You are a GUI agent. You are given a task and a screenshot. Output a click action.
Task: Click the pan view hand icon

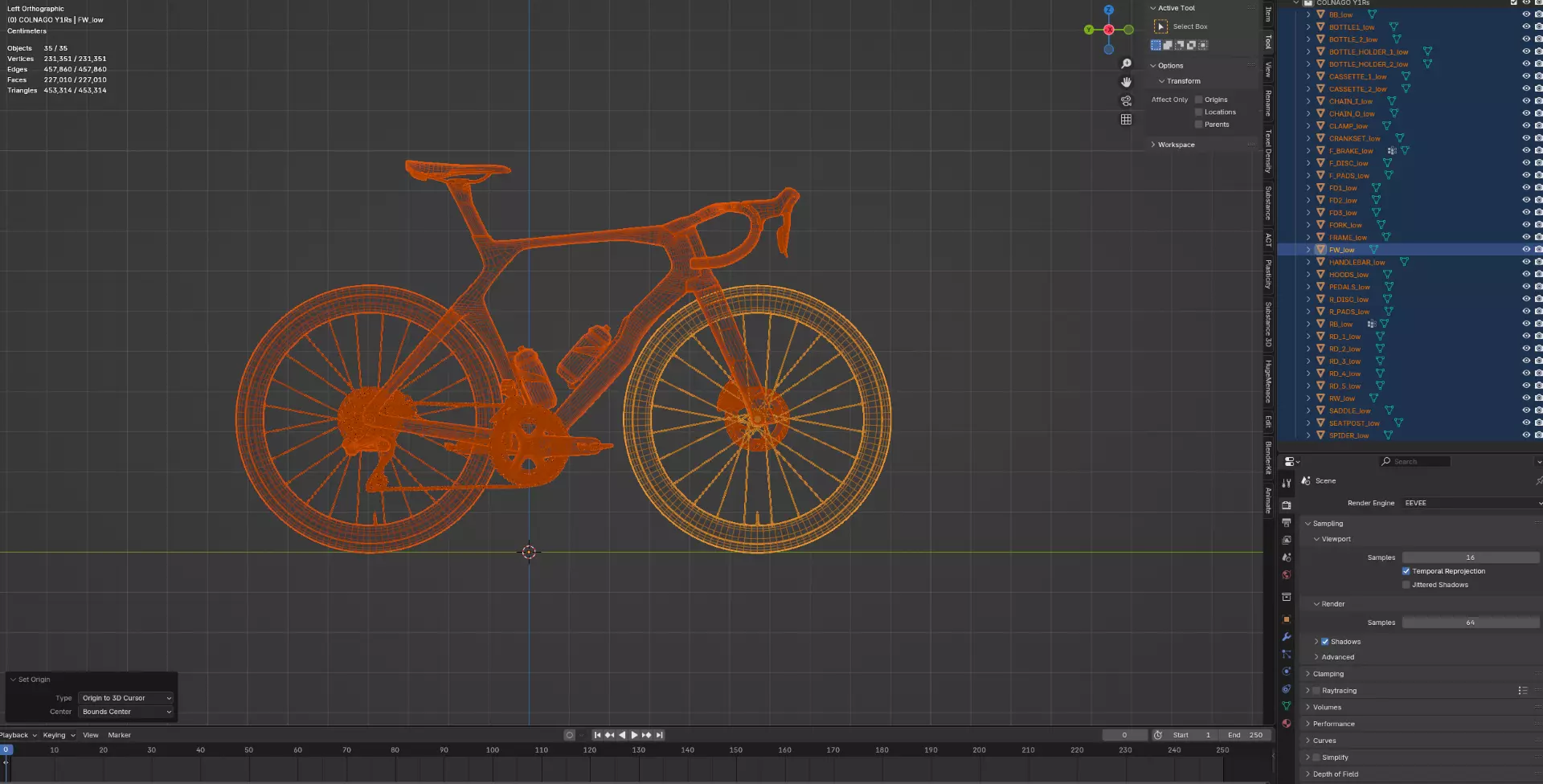pos(1126,82)
